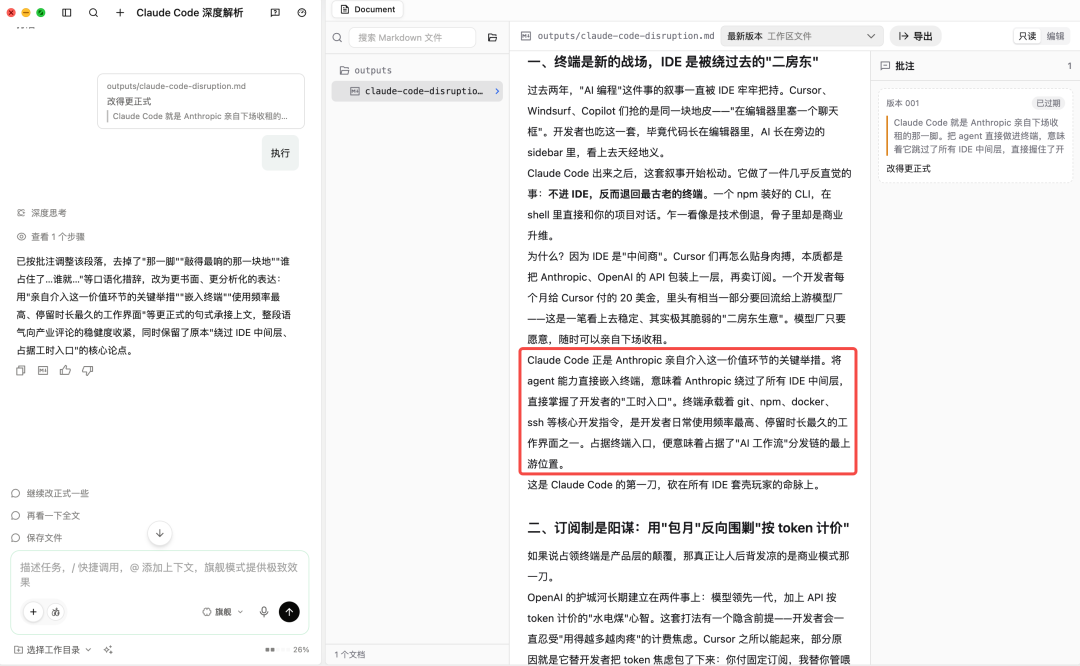Click the gauge icon in chat header
This screenshot has height=666, width=1080.
(302, 12)
